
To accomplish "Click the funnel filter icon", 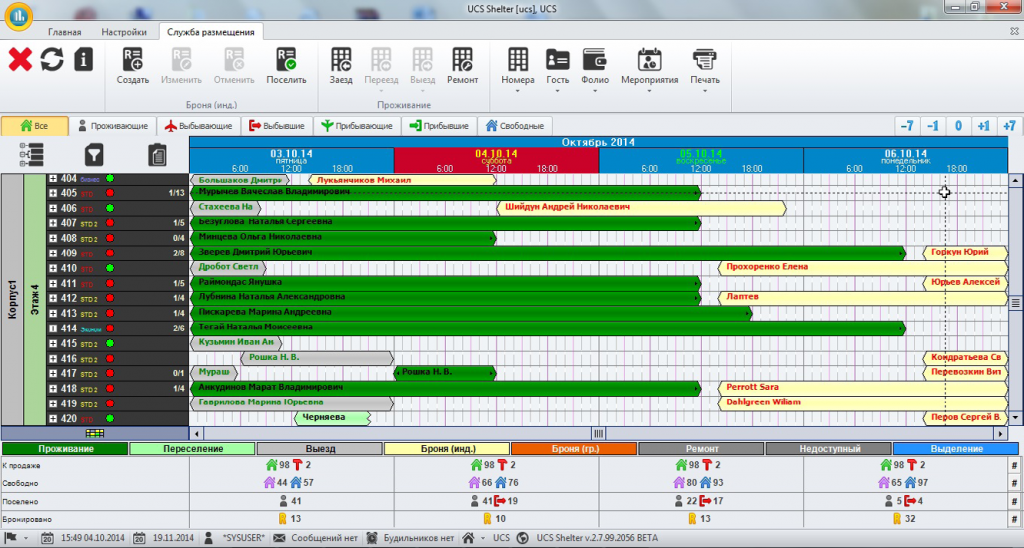I will pos(93,154).
